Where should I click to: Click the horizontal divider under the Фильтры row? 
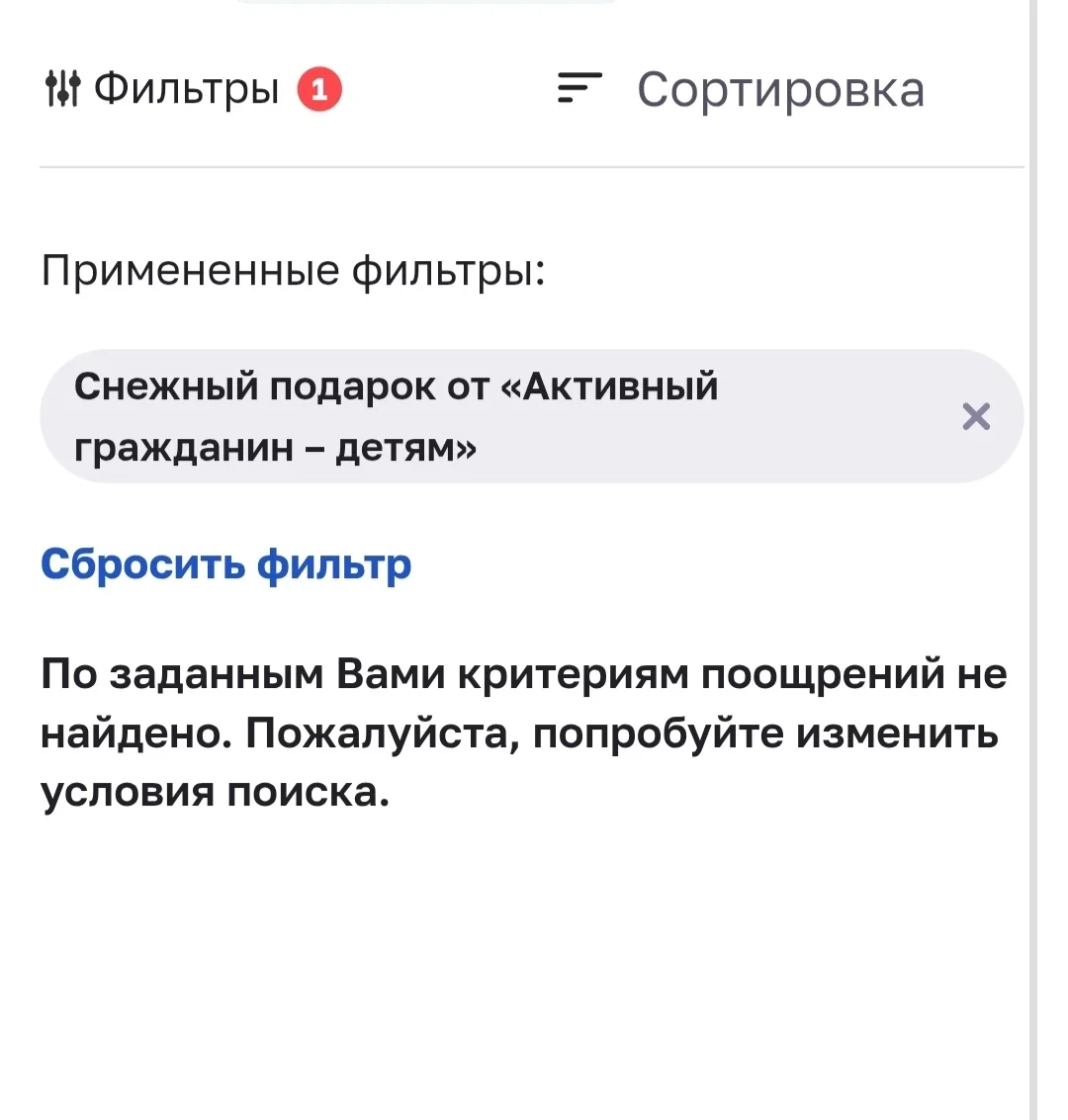click(x=531, y=167)
